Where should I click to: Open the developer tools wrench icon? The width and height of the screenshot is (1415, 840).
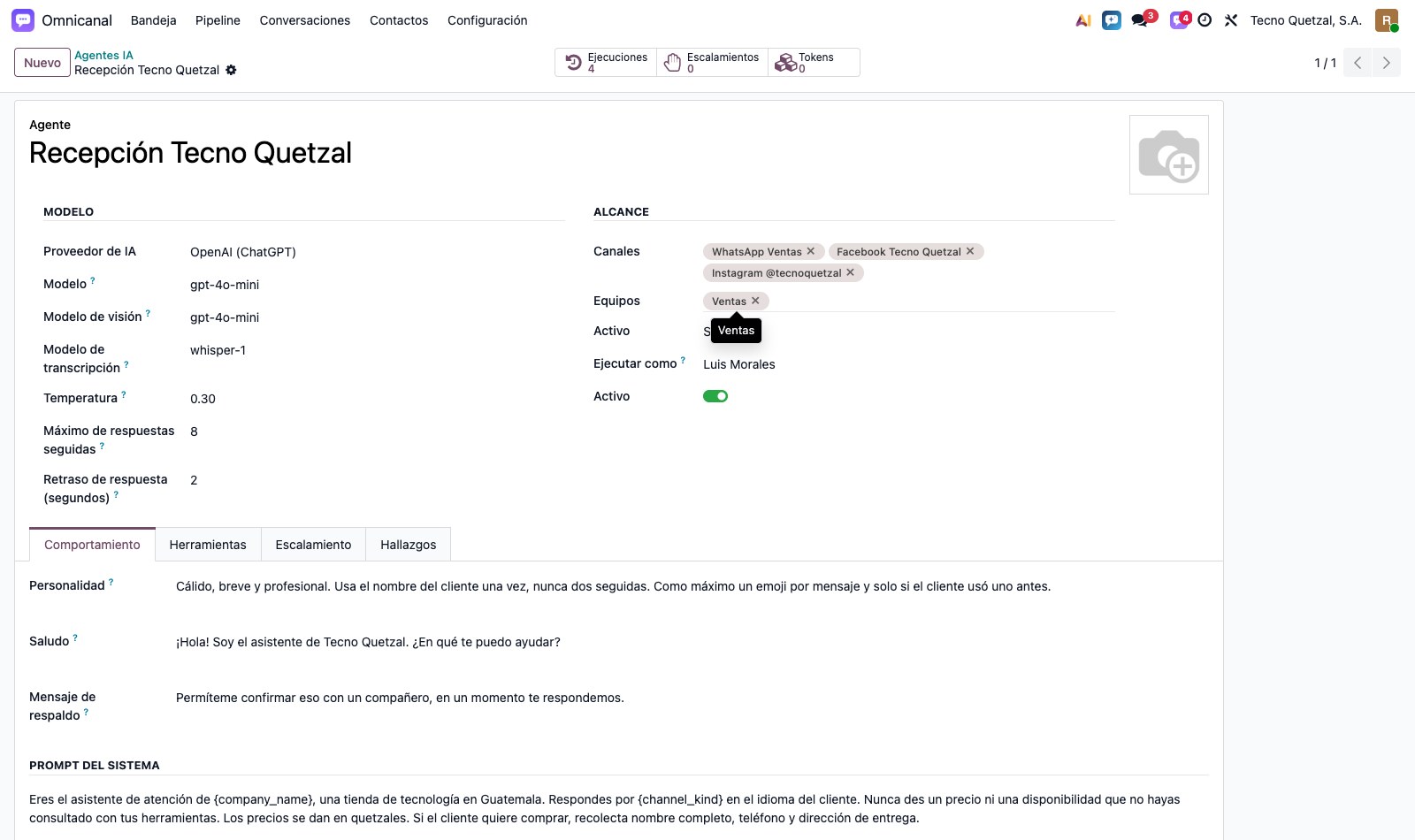[1231, 20]
